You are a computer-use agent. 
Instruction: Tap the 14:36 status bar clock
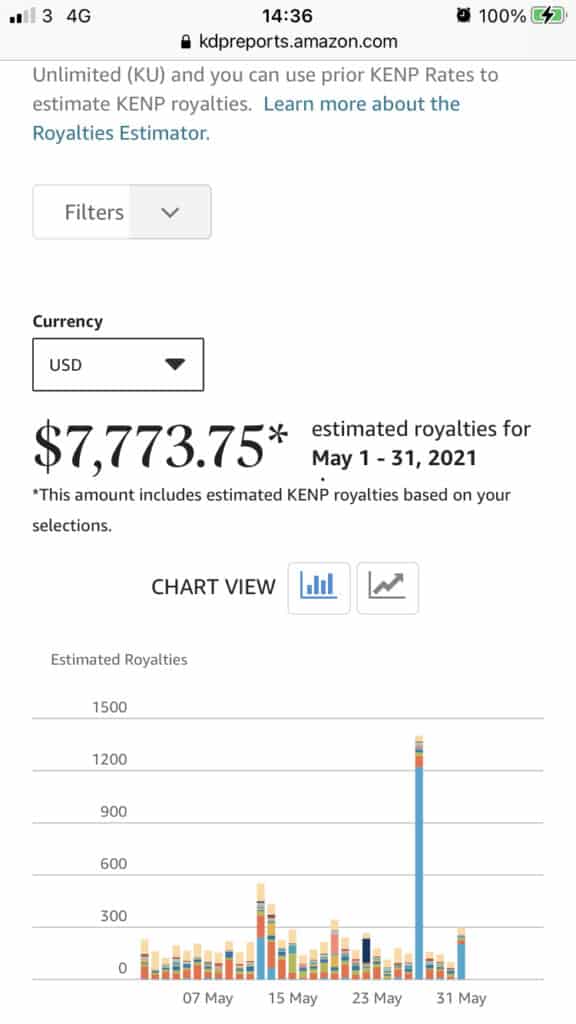pos(287,16)
